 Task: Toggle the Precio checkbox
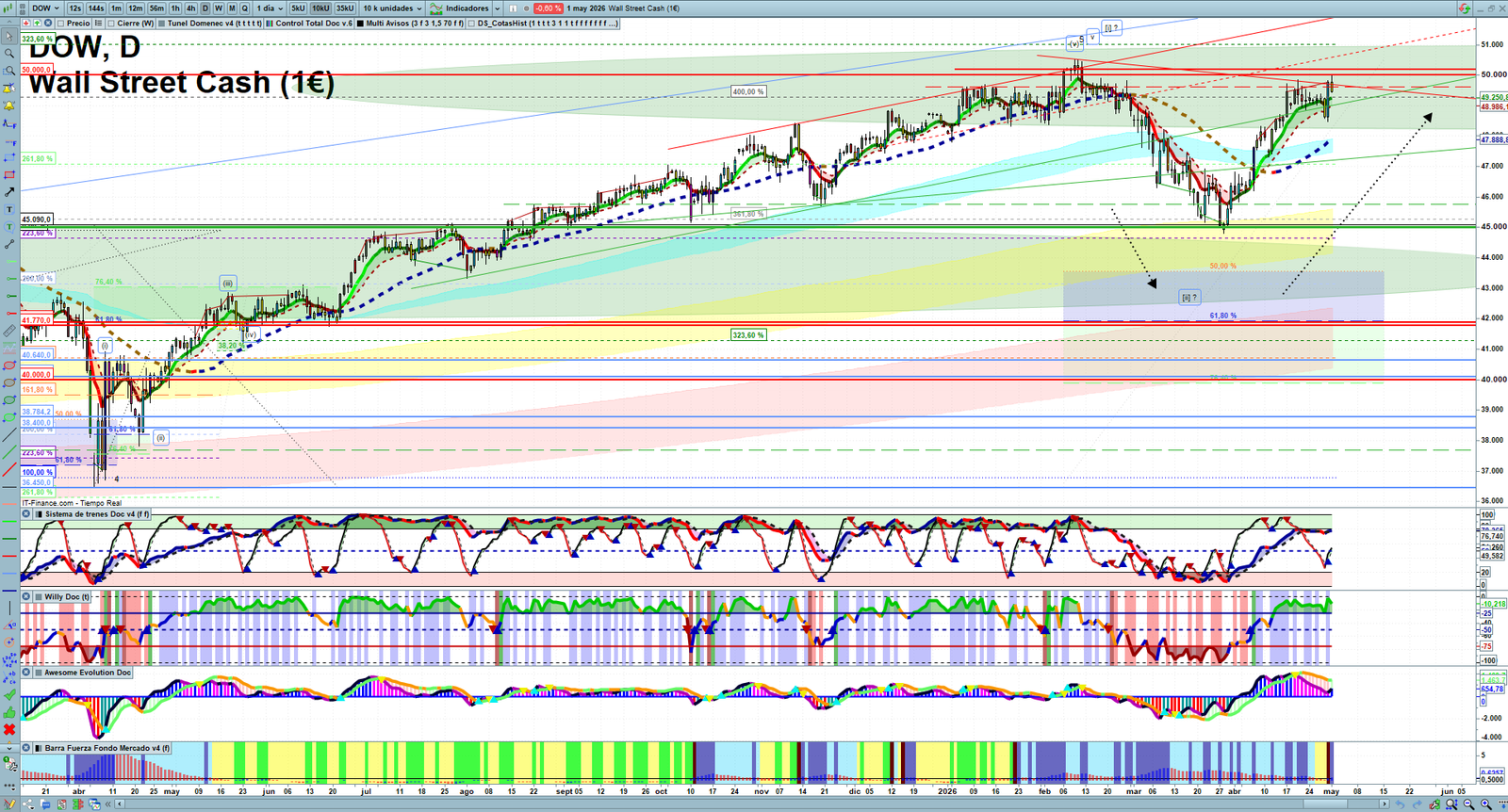(x=60, y=23)
